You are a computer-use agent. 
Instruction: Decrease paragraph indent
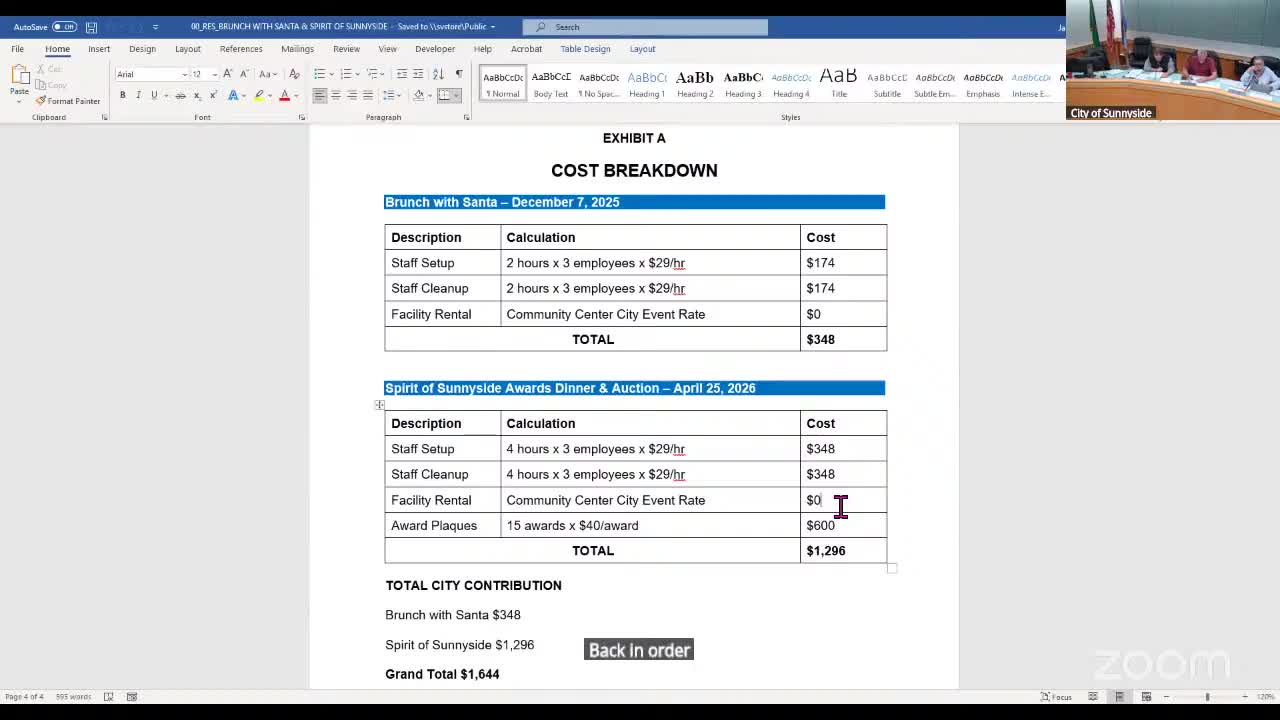coord(401,74)
